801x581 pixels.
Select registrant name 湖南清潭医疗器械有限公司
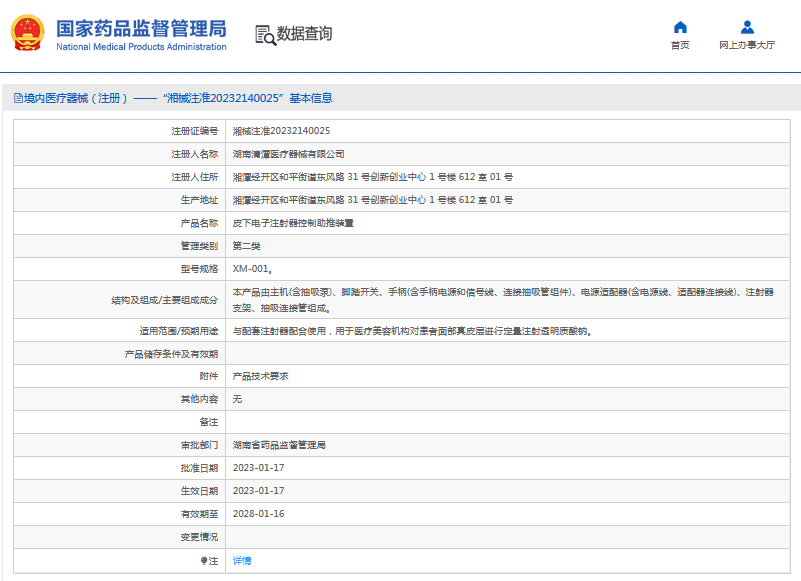pyautogui.click(x=288, y=154)
